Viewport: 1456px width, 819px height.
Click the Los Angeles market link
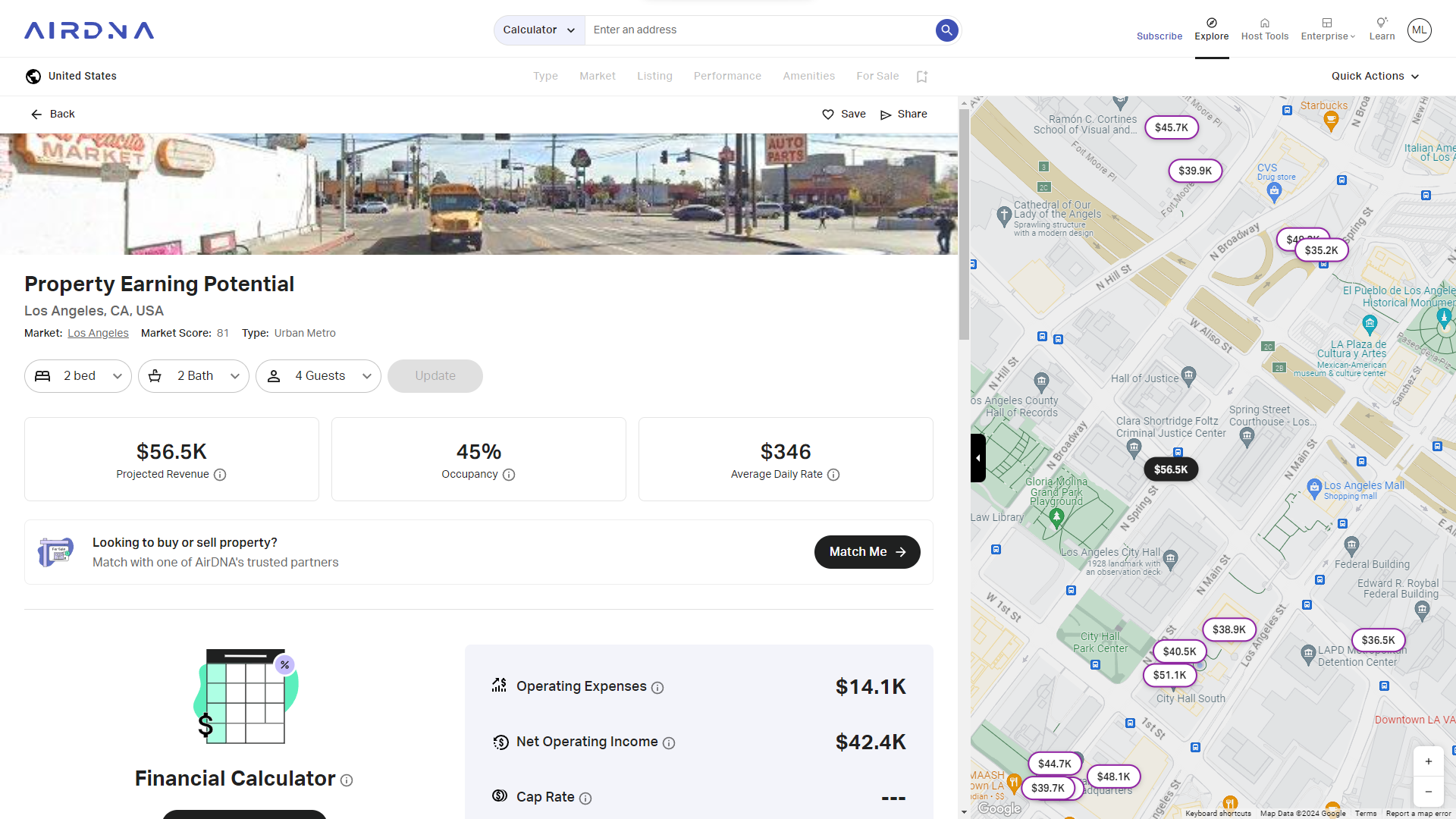coord(97,333)
